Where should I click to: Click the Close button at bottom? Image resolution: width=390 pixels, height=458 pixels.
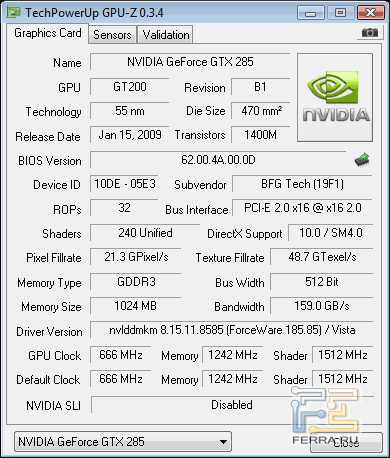coord(346,443)
